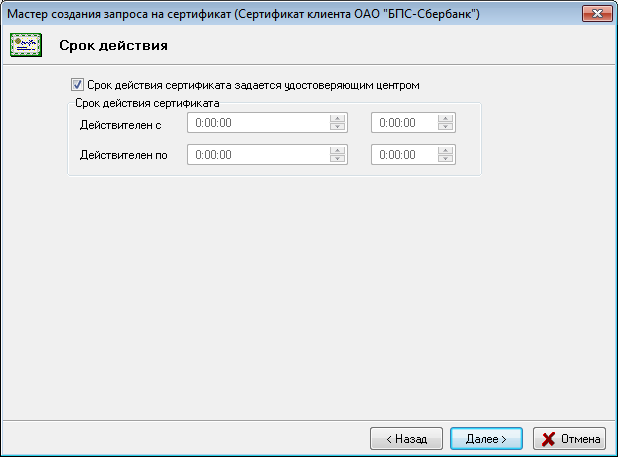Increase the 'Действителен по' time with up arrow

pos(447,151)
